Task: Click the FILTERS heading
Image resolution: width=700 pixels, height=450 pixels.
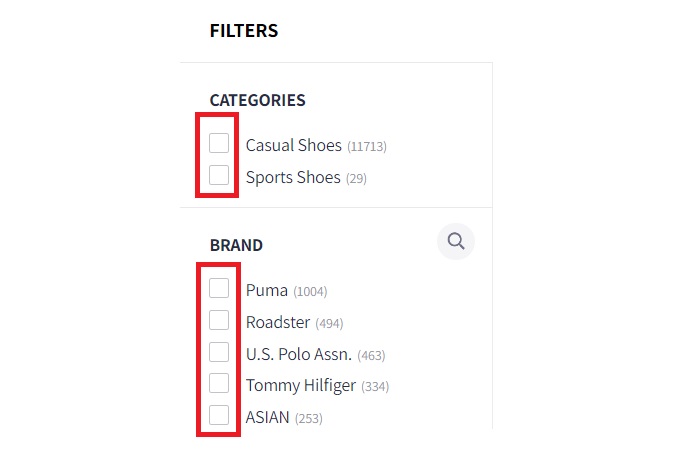Action: (x=243, y=31)
